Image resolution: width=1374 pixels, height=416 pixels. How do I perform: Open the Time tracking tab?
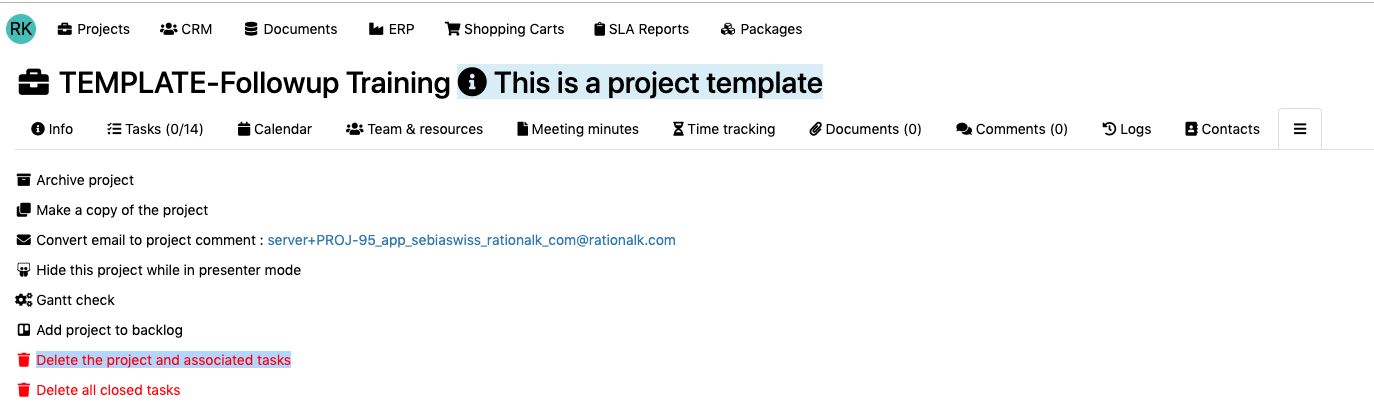723,129
